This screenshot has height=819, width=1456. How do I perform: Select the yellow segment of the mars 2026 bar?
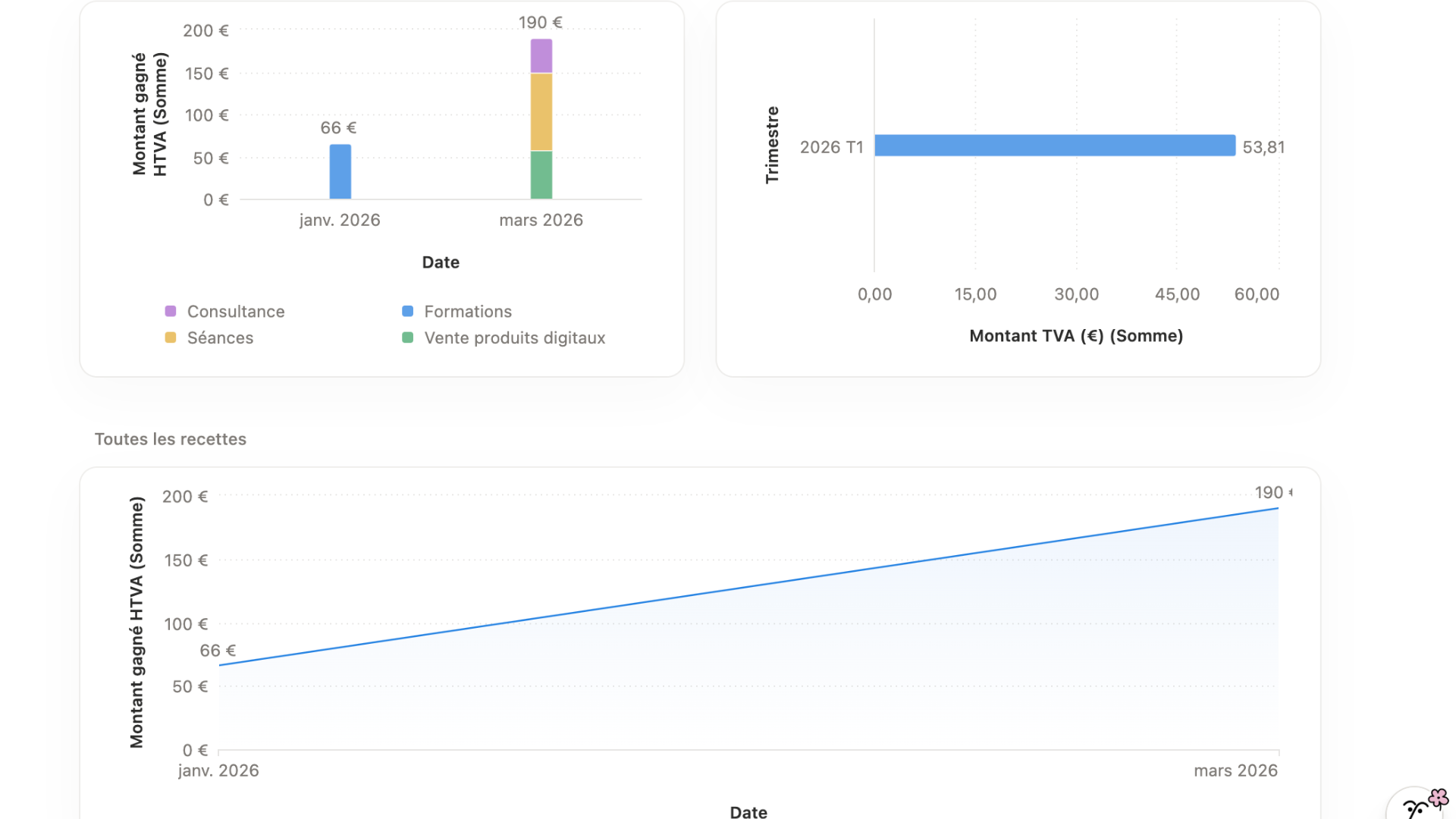point(541,112)
